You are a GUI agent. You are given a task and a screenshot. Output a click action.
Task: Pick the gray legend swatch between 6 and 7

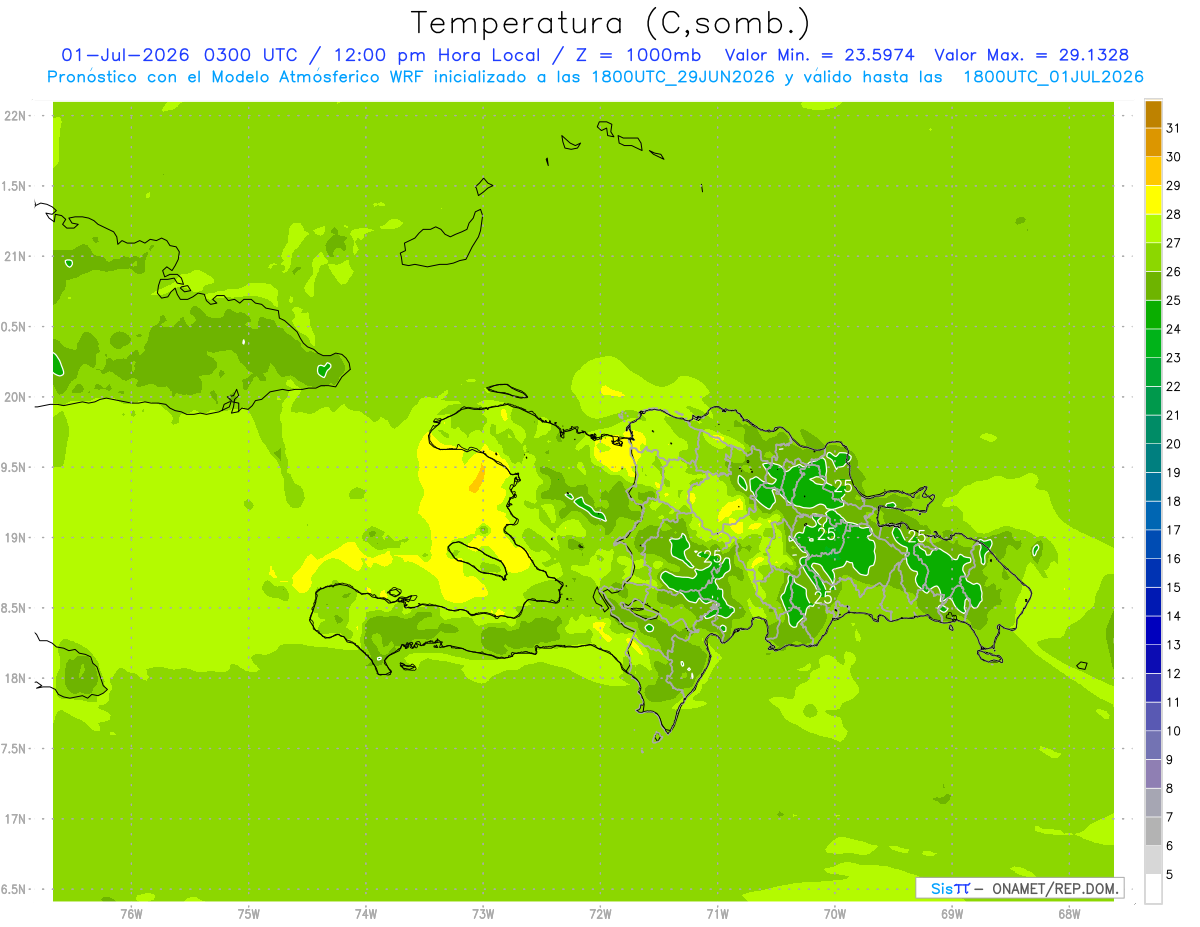click(1153, 831)
